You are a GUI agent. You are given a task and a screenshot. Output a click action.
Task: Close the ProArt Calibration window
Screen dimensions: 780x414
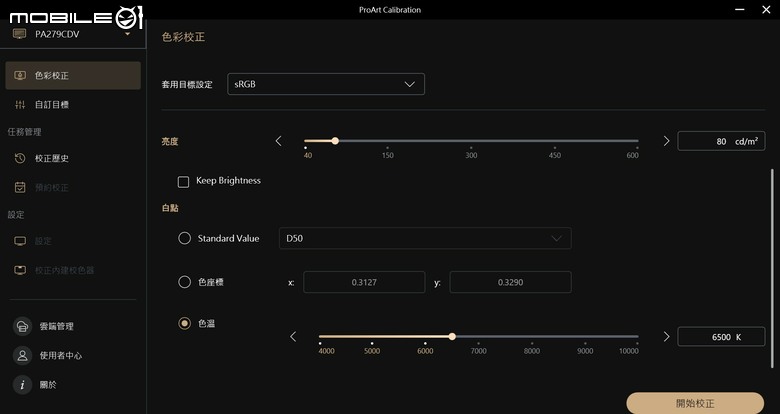click(x=766, y=9)
